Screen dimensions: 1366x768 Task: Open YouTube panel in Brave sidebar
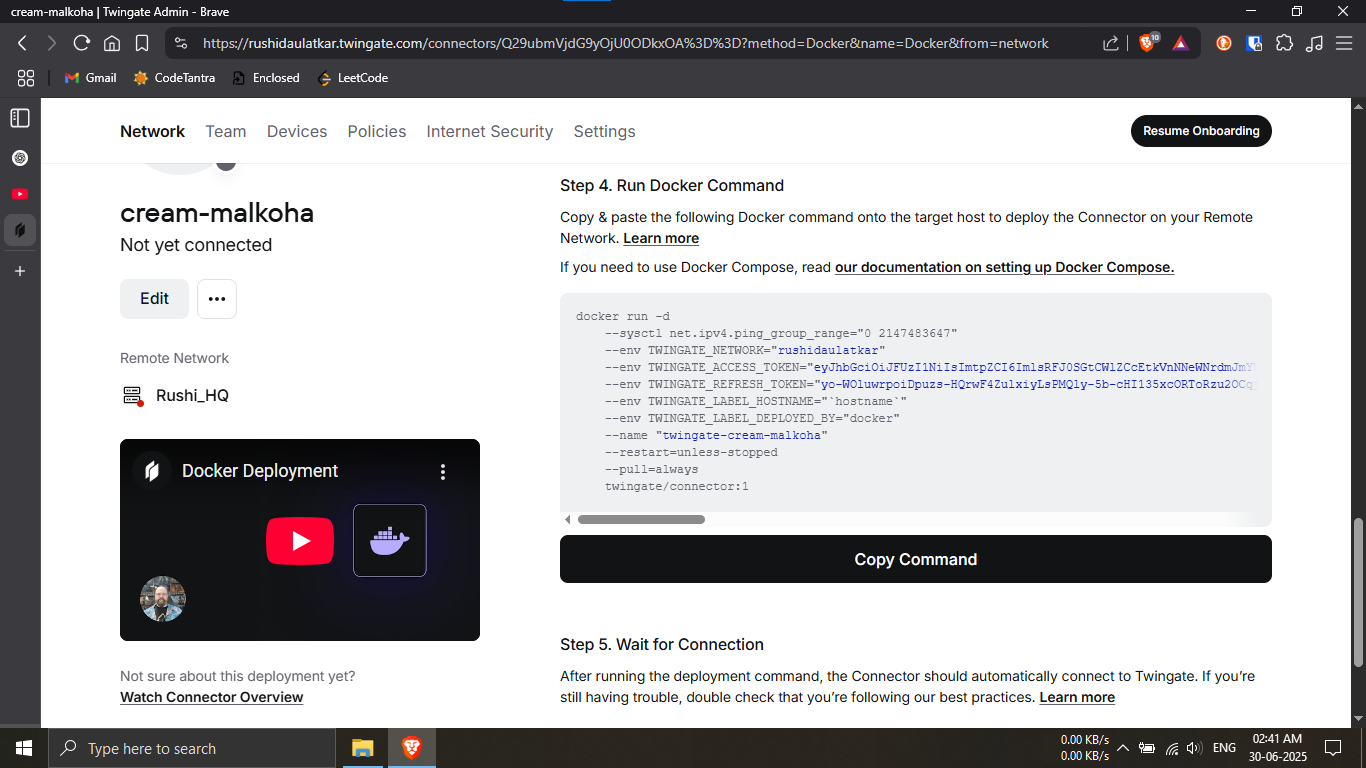[20, 194]
